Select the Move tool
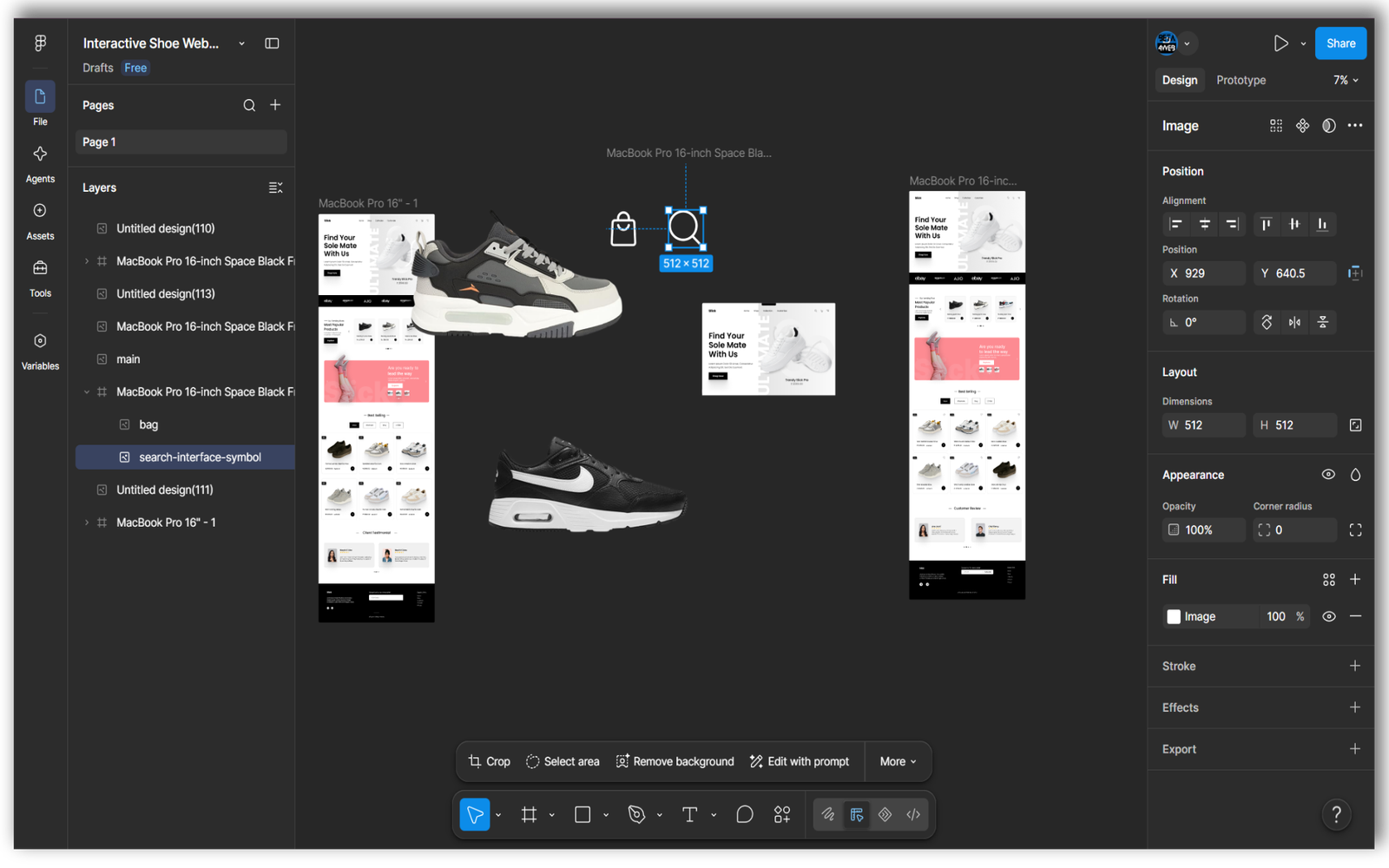This screenshot has height=868, width=1389. [x=475, y=814]
